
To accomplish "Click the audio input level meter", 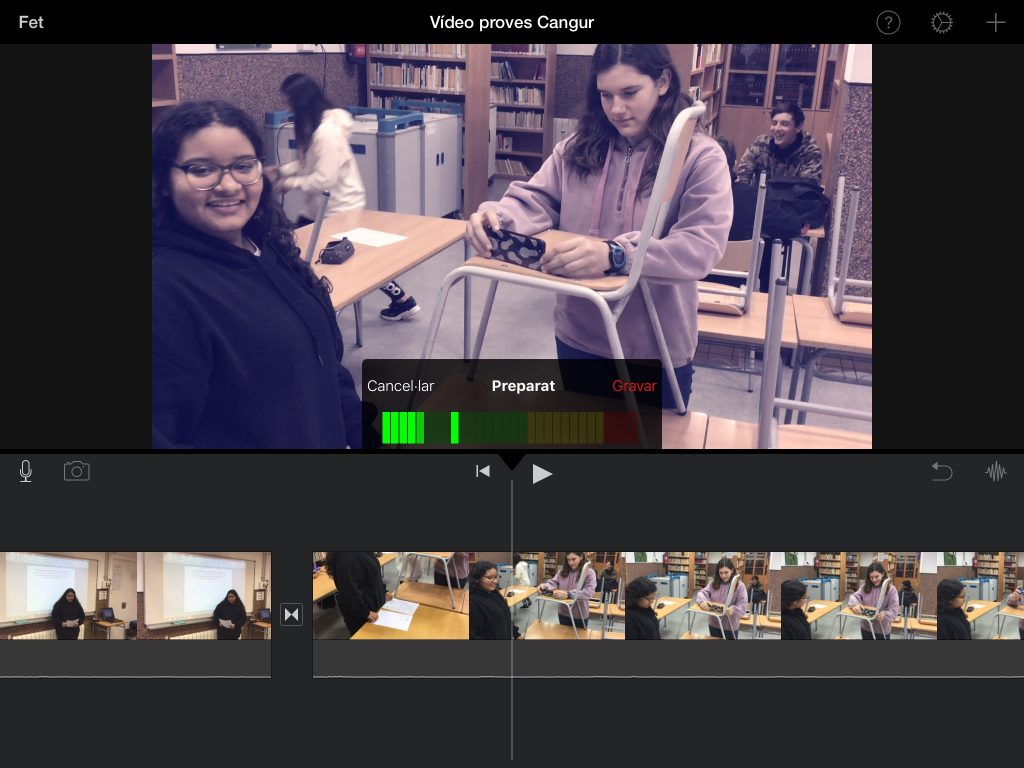I will (509, 427).
